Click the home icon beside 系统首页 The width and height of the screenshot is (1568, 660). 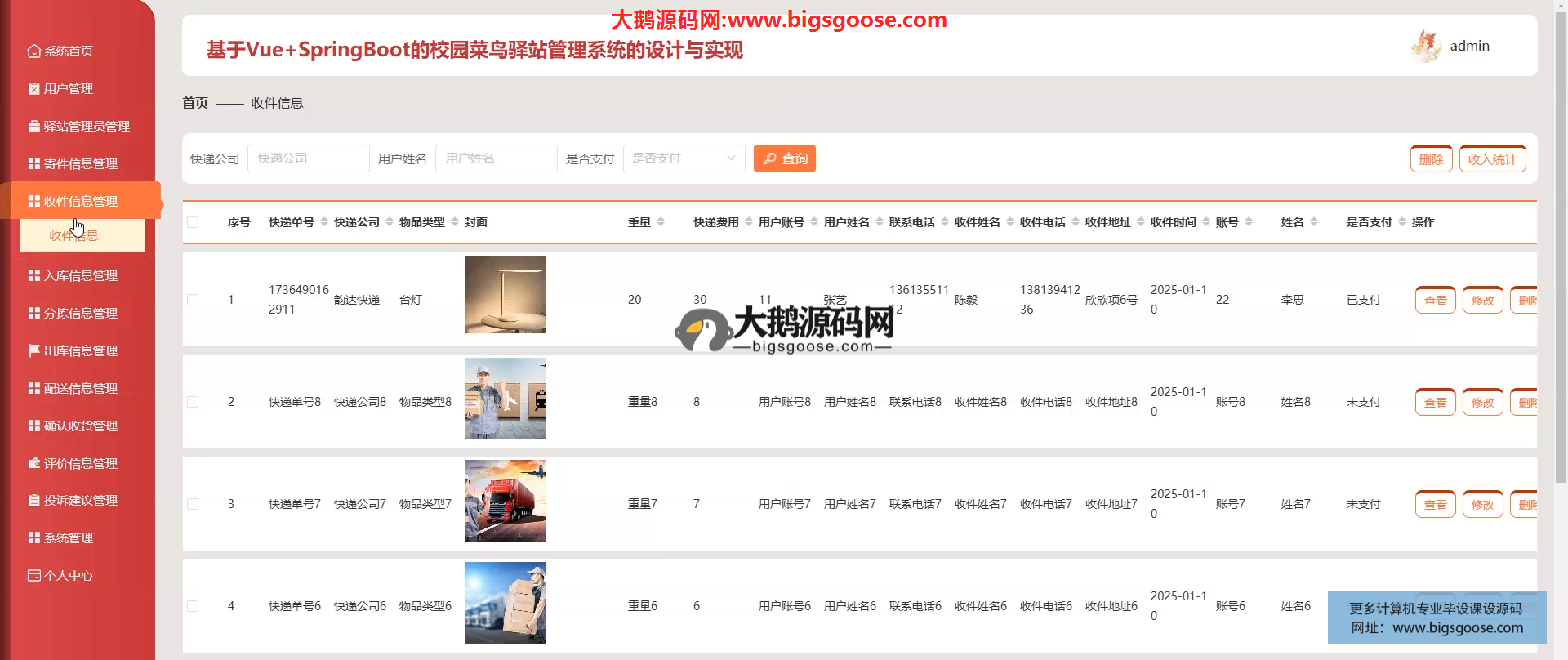(33, 51)
